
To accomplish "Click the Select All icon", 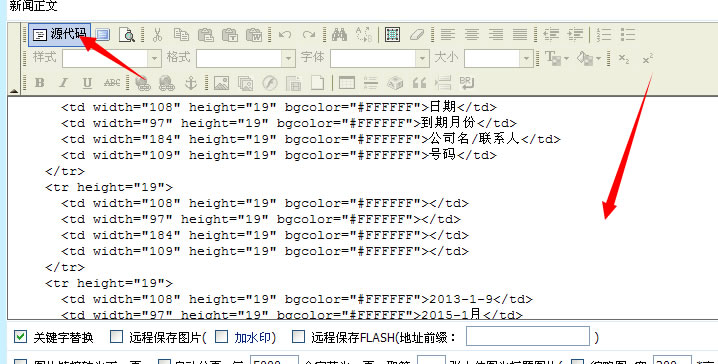I will (392, 35).
